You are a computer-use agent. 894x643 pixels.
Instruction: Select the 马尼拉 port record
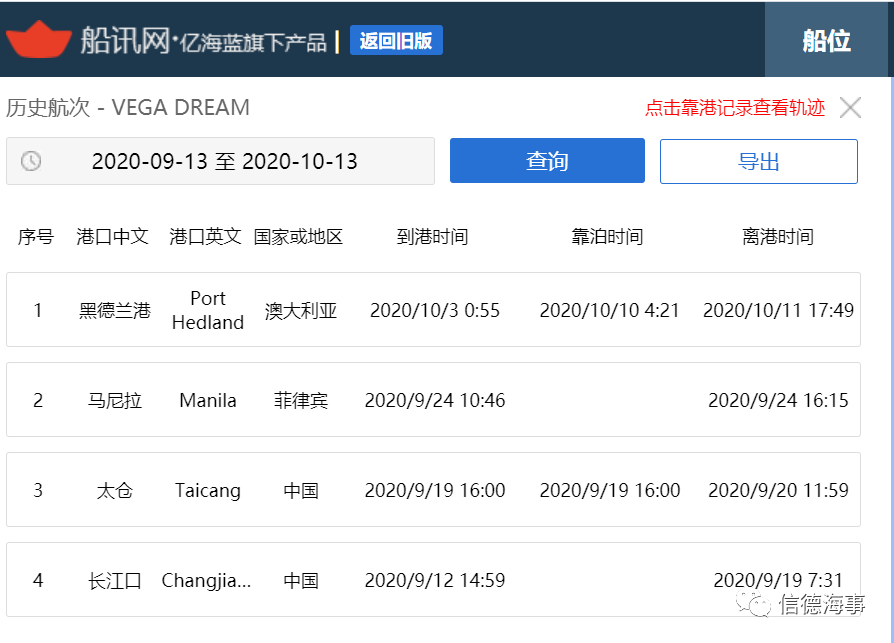(433, 400)
